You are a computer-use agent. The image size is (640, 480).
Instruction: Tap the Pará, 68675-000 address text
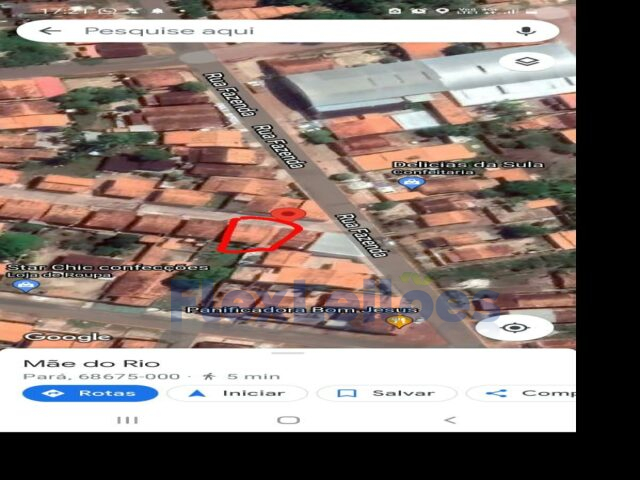(101, 376)
